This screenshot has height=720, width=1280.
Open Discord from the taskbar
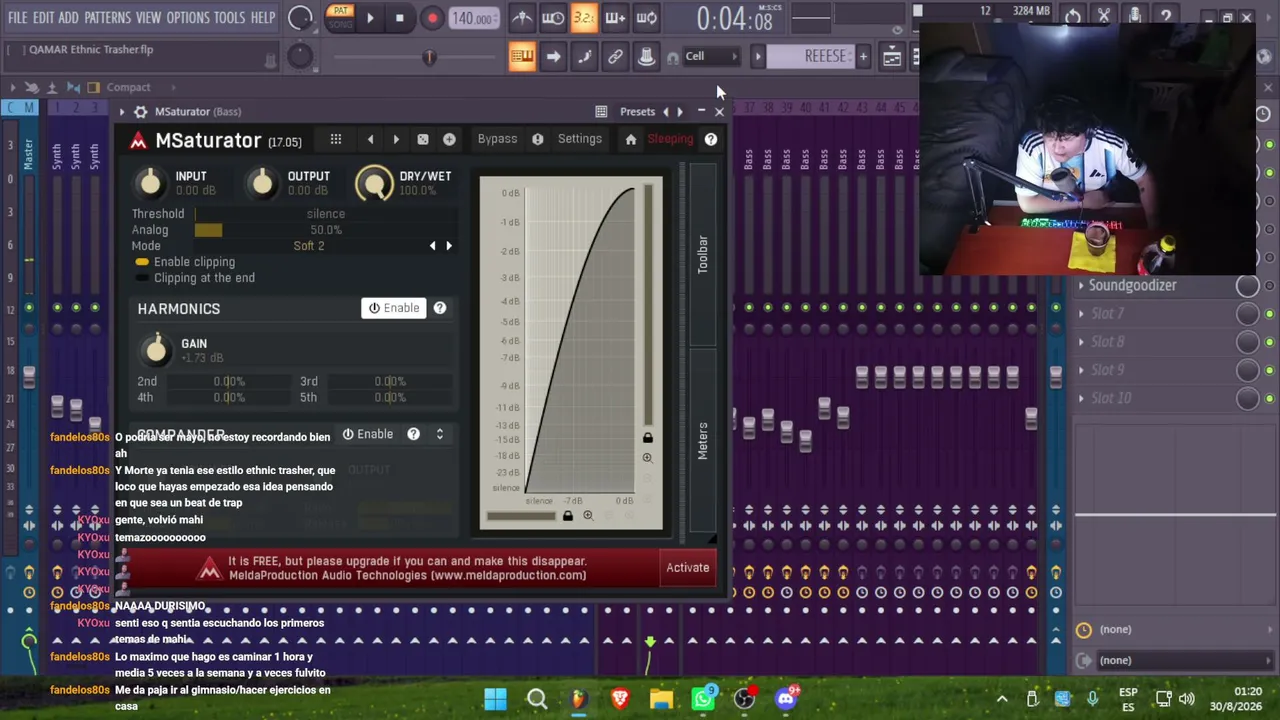click(x=787, y=698)
